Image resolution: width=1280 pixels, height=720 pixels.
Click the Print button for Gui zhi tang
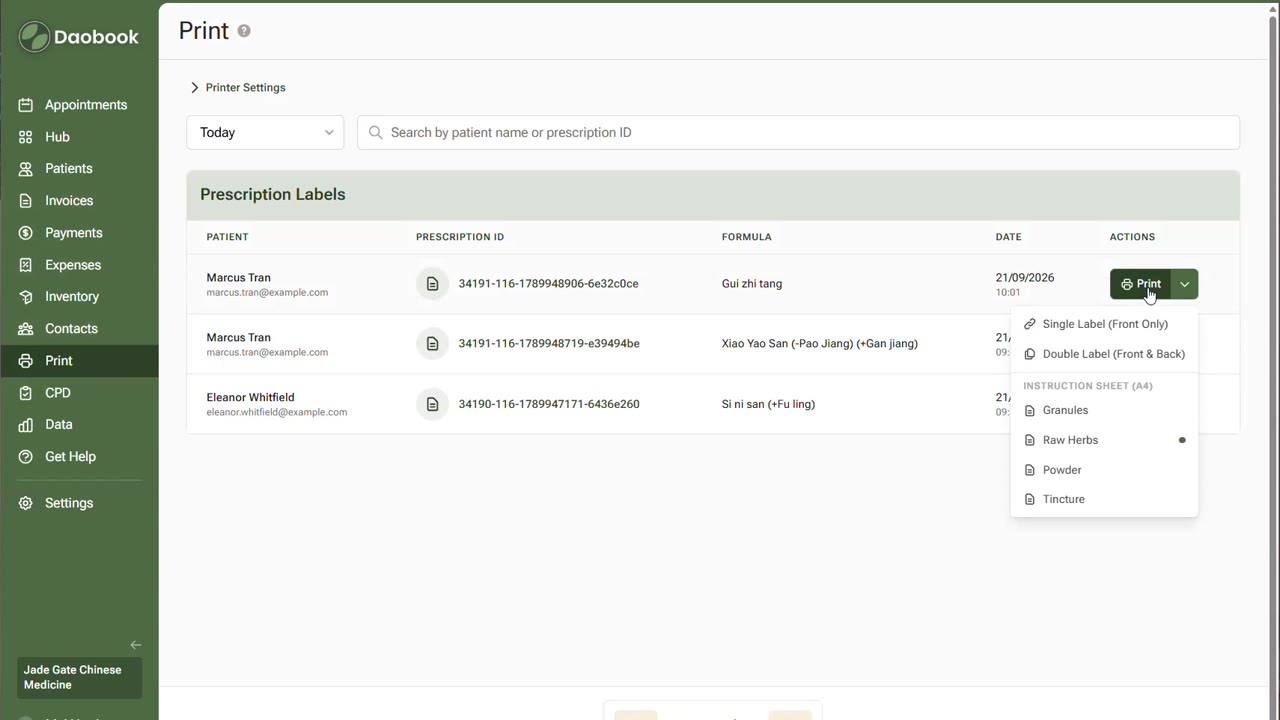coord(1140,284)
